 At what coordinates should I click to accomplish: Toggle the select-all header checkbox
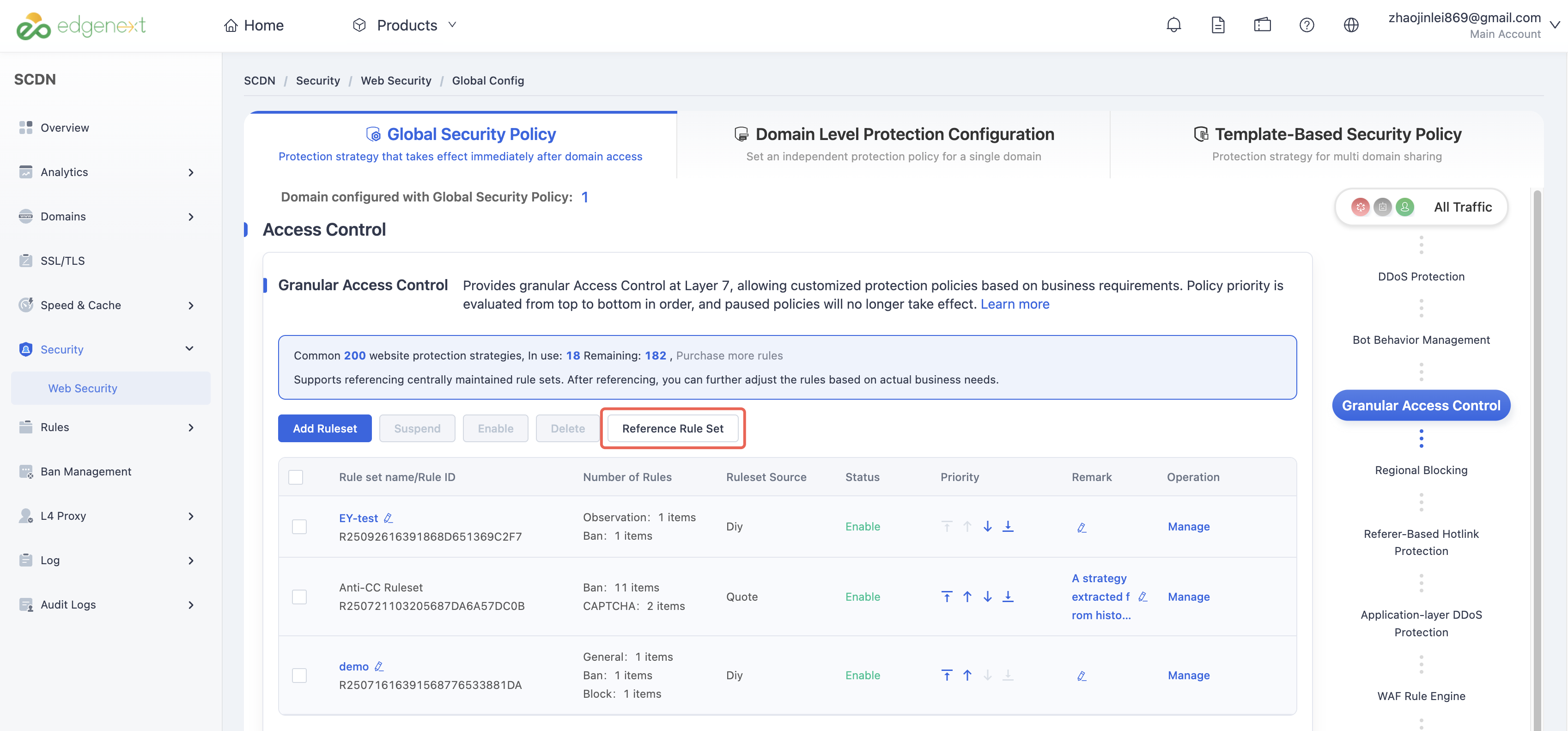[296, 477]
